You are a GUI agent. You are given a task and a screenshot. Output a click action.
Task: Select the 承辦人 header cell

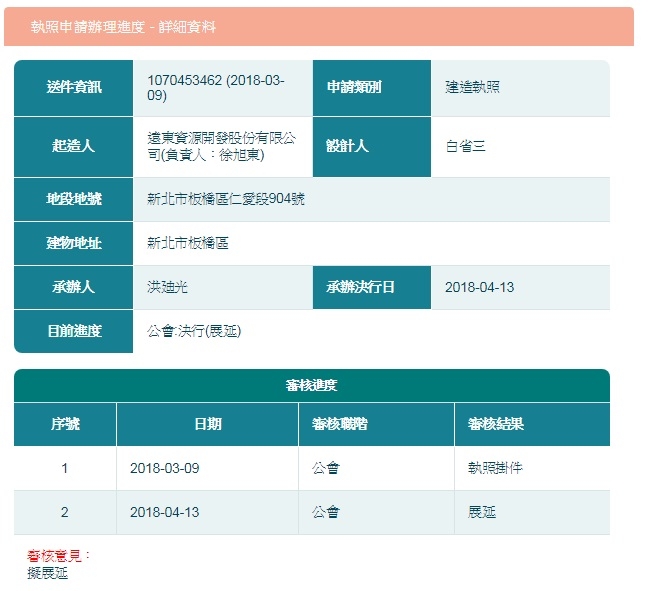click(x=74, y=287)
